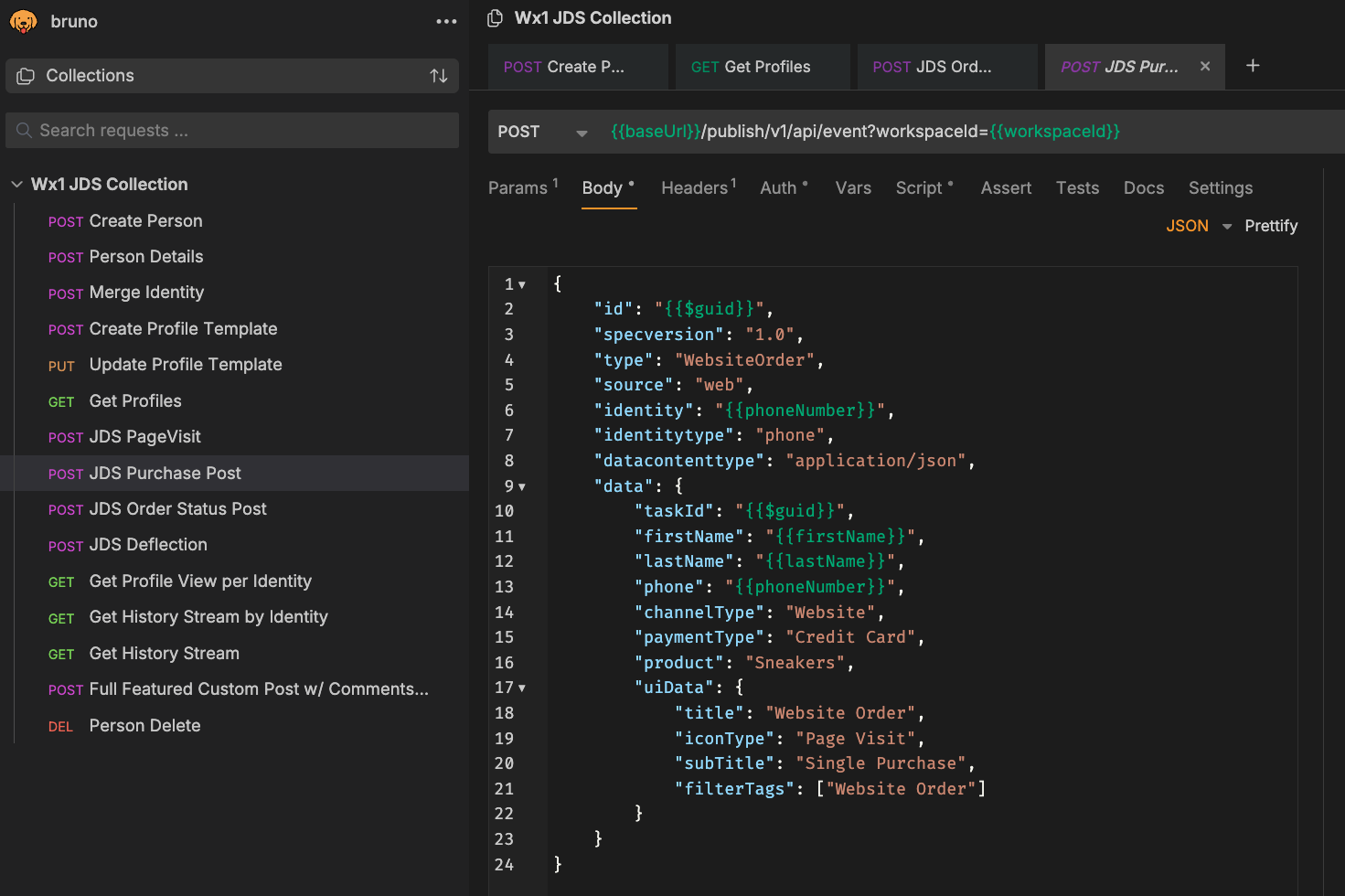Click the Collections header button
1345x896 pixels.
pyautogui.click(x=232, y=76)
